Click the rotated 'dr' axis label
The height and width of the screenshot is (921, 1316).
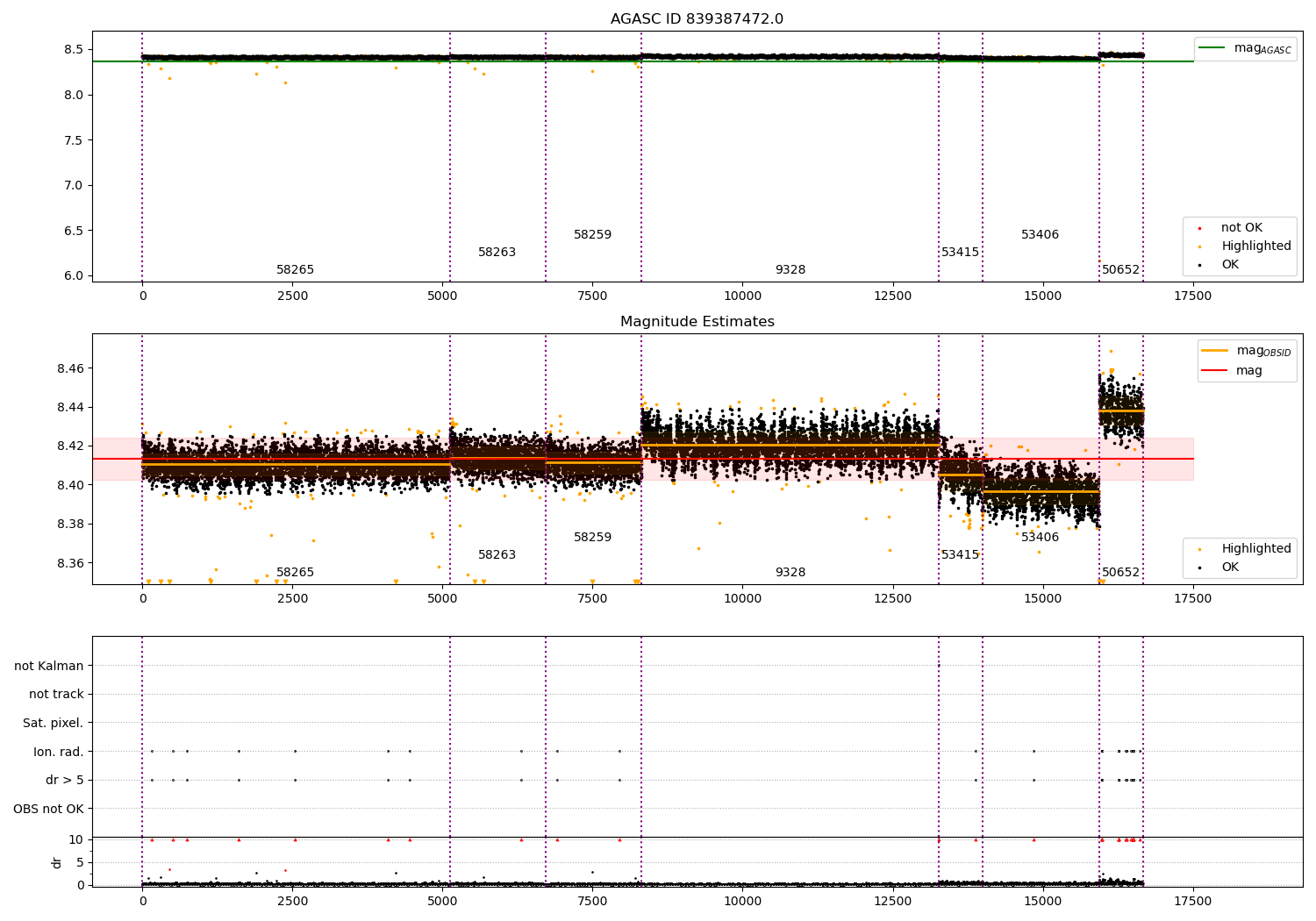(x=57, y=862)
